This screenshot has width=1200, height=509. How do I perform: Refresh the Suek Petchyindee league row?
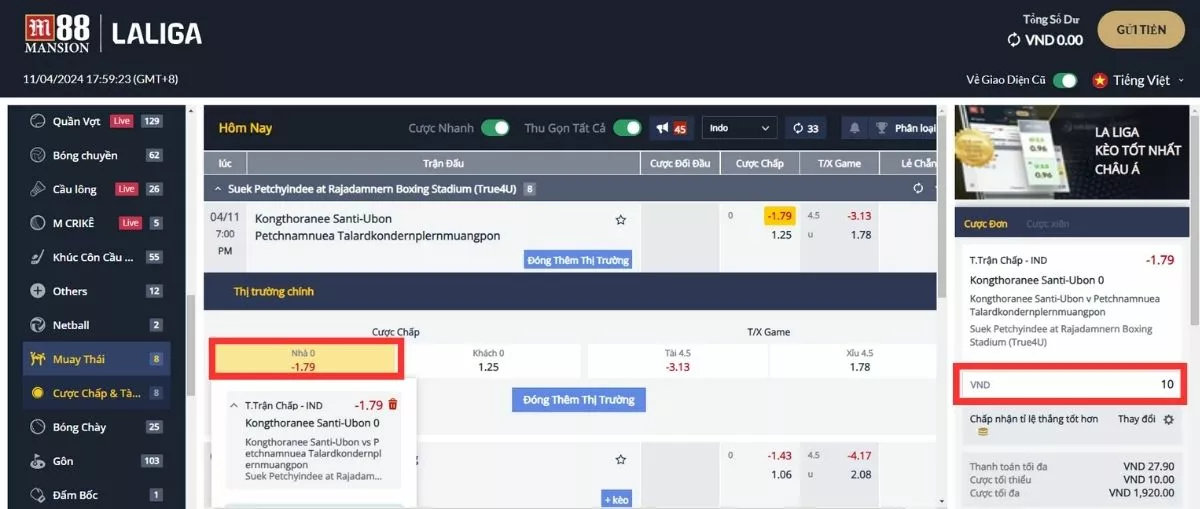click(918, 188)
